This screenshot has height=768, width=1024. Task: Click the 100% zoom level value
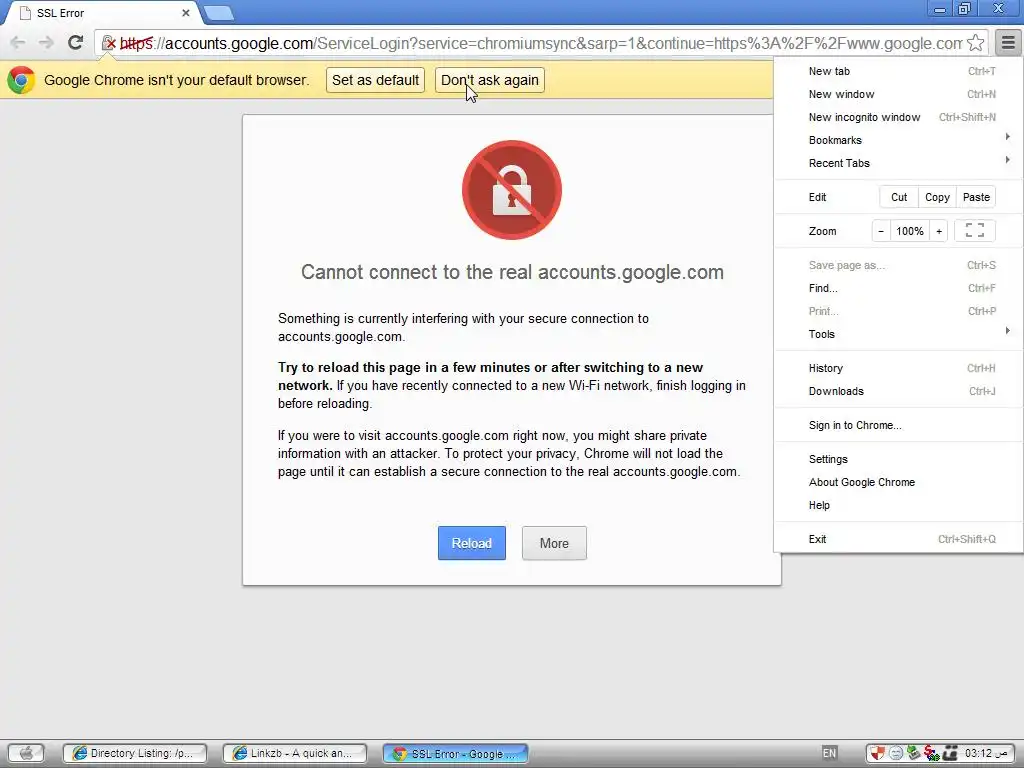tap(910, 231)
